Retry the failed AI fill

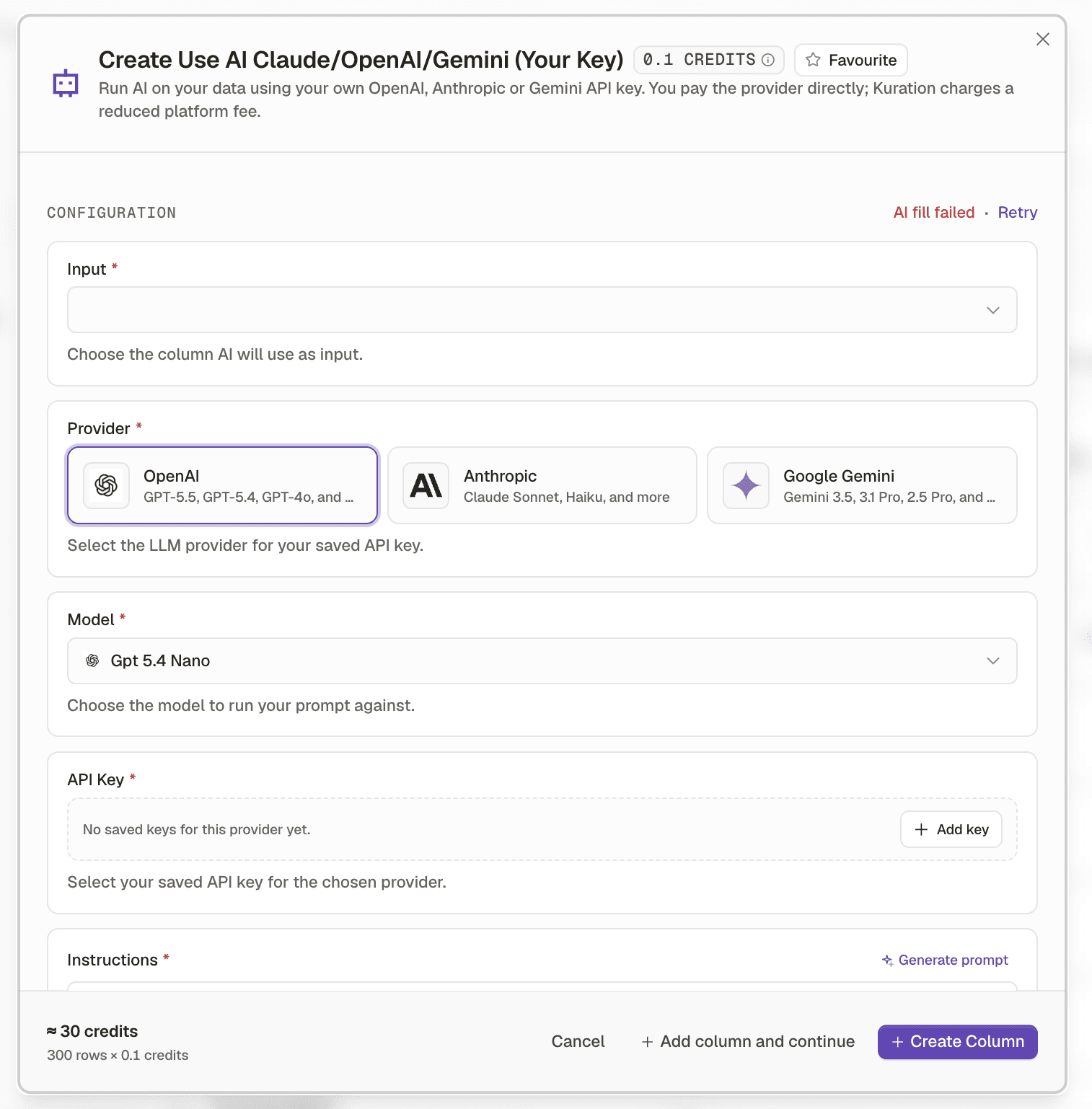pyautogui.click(x=1017, y=213)
